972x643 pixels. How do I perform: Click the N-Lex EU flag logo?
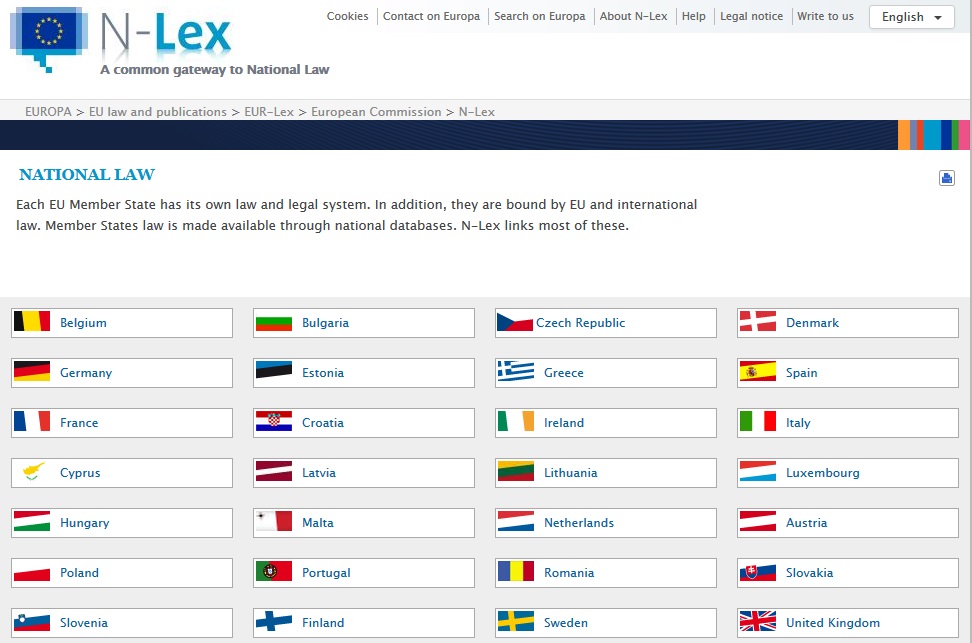[48, 38]
